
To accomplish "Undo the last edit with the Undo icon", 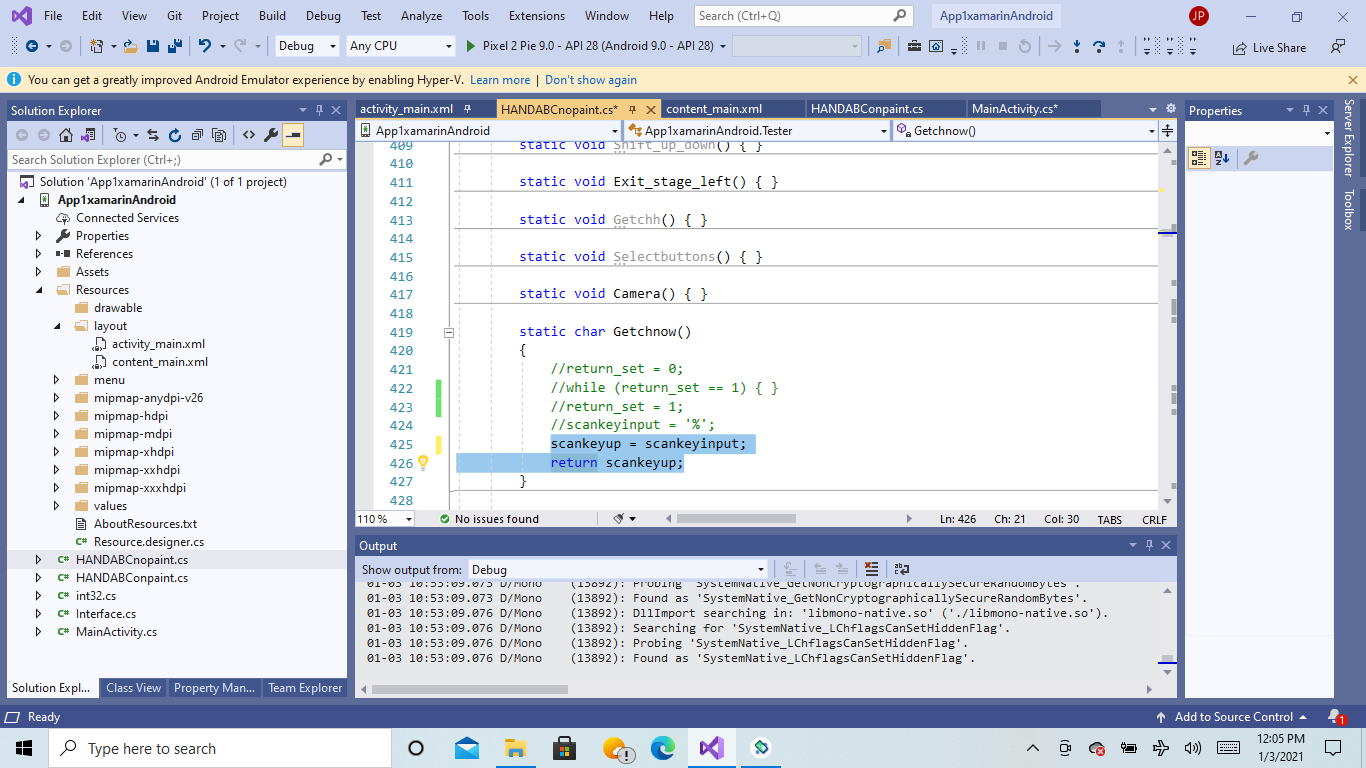I will [205, 46].
